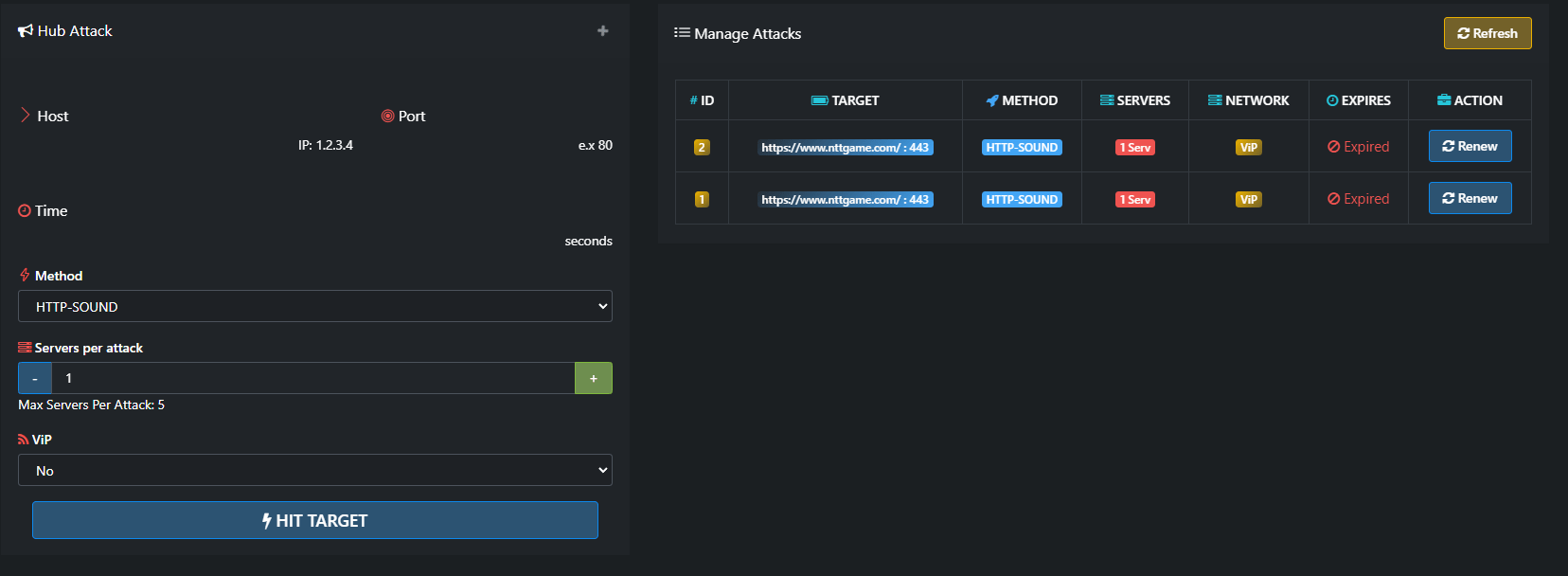Click the server stack icon beside Servers per attack
The height and width of the screenshot is (576, 1568).
[25, 348]
